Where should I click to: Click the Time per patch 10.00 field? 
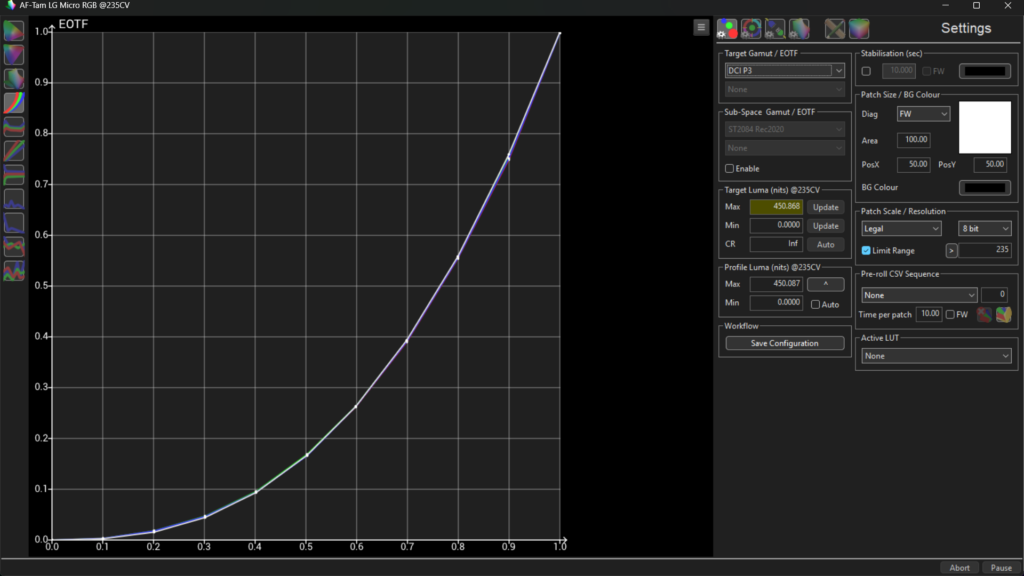coord(929,314)
